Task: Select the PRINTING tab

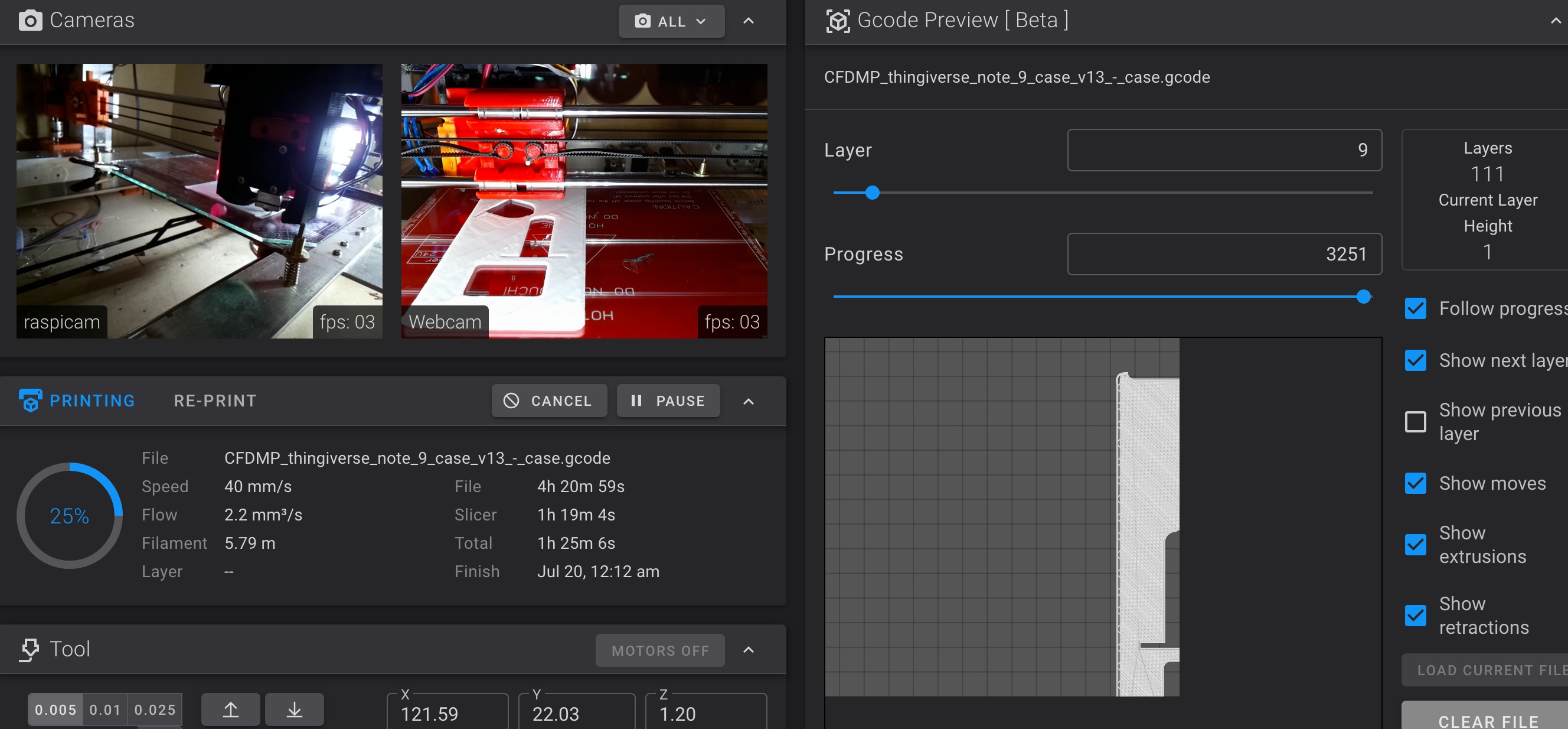Action: pyautogui.click(x=92, y=400)
